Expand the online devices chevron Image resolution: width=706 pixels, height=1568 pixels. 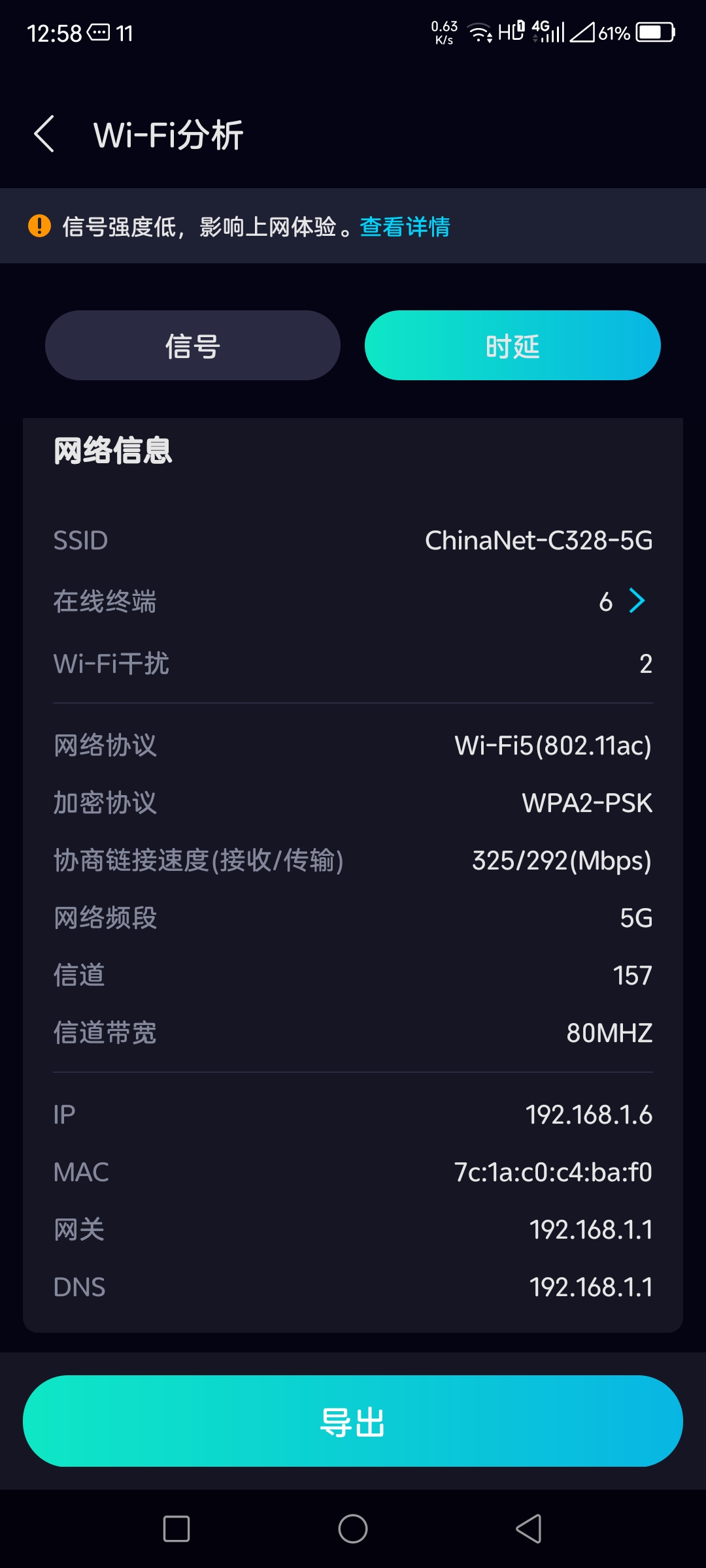click(x=637, y=600)
